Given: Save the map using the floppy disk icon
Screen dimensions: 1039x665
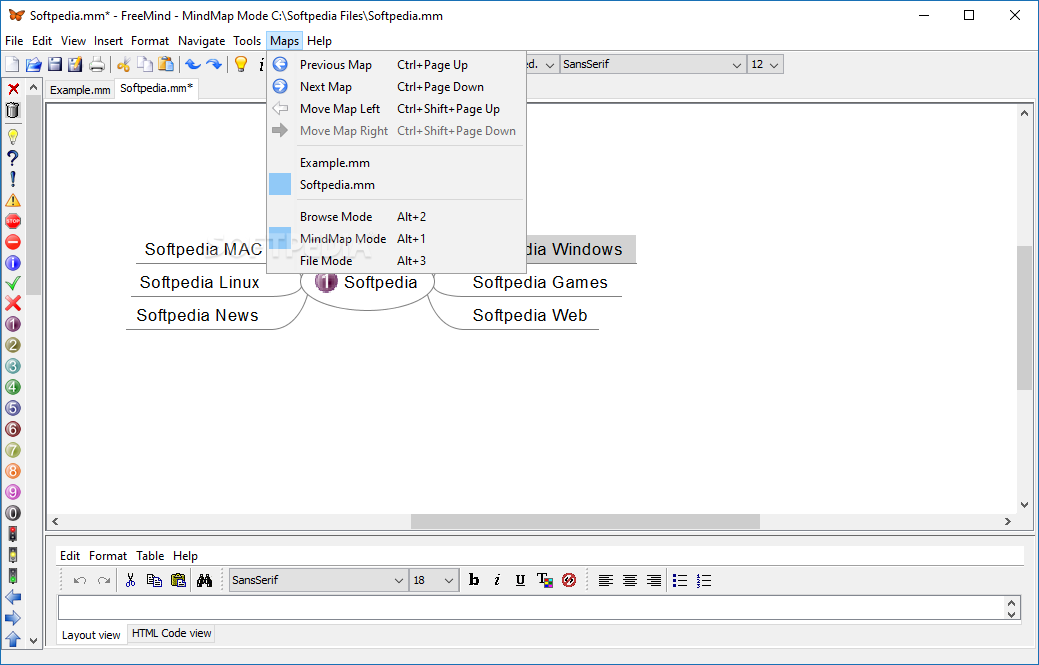Looking at the screenshot, I should tap(54, 64).
